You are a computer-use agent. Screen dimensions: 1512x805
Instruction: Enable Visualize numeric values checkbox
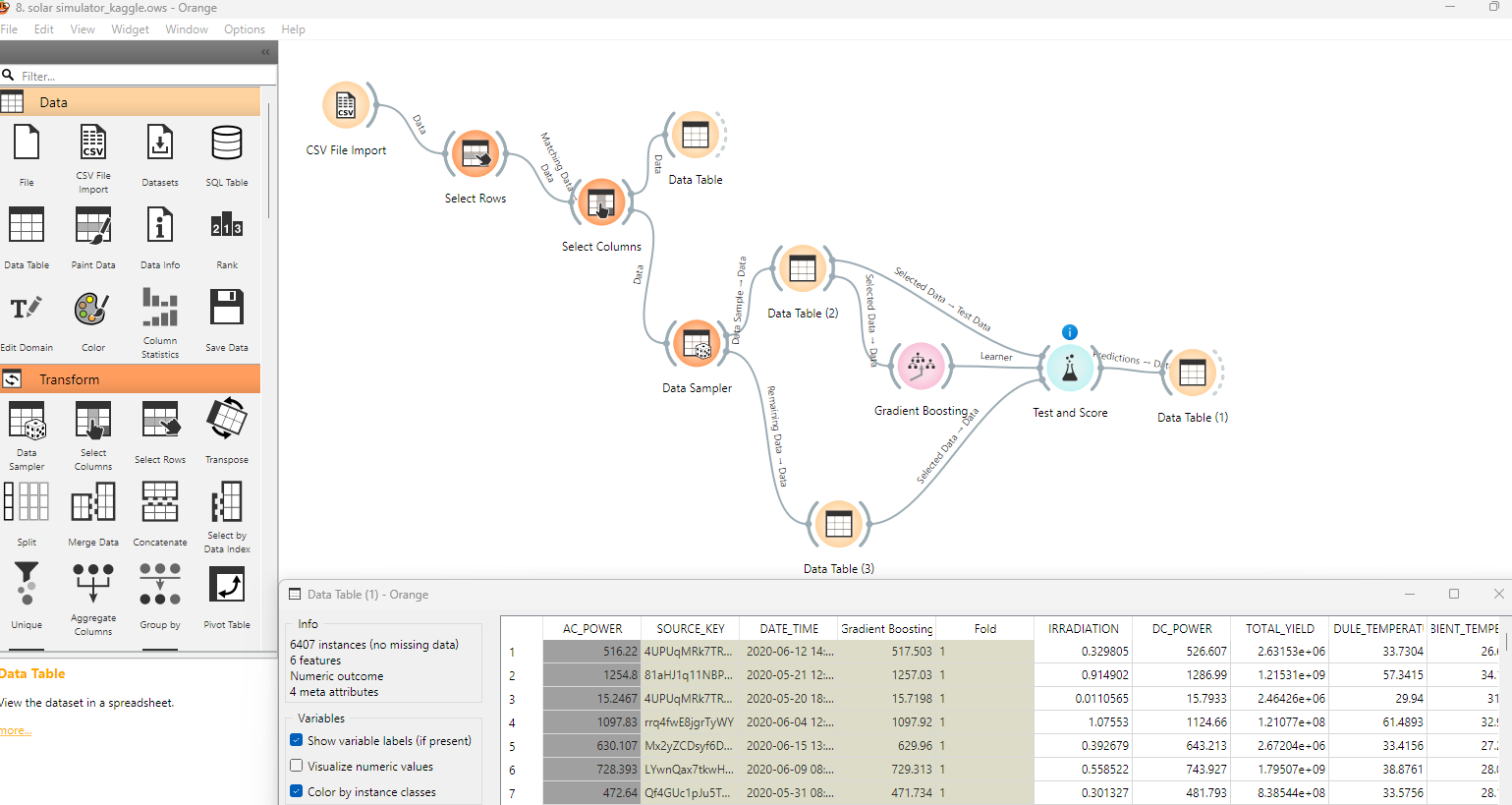tap(297, 766)
